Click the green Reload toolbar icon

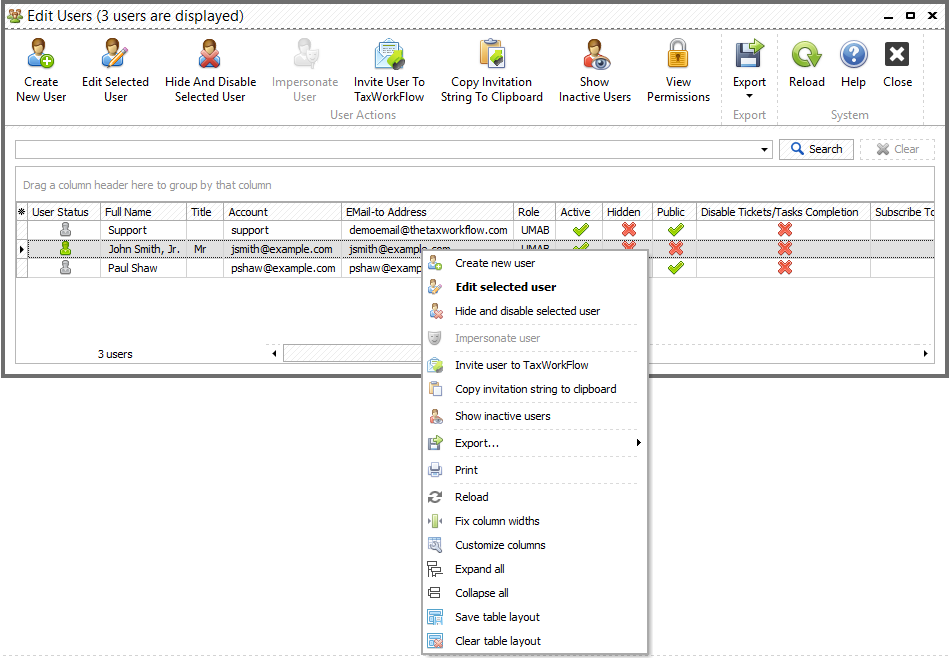coord(806,55)
